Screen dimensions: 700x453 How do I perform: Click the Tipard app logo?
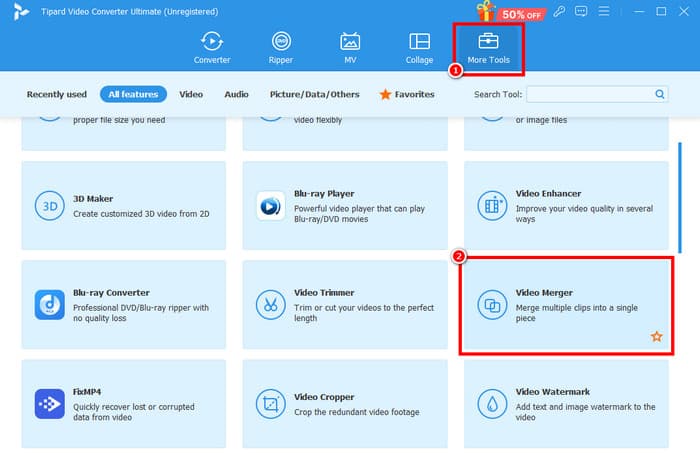[21, 12]
